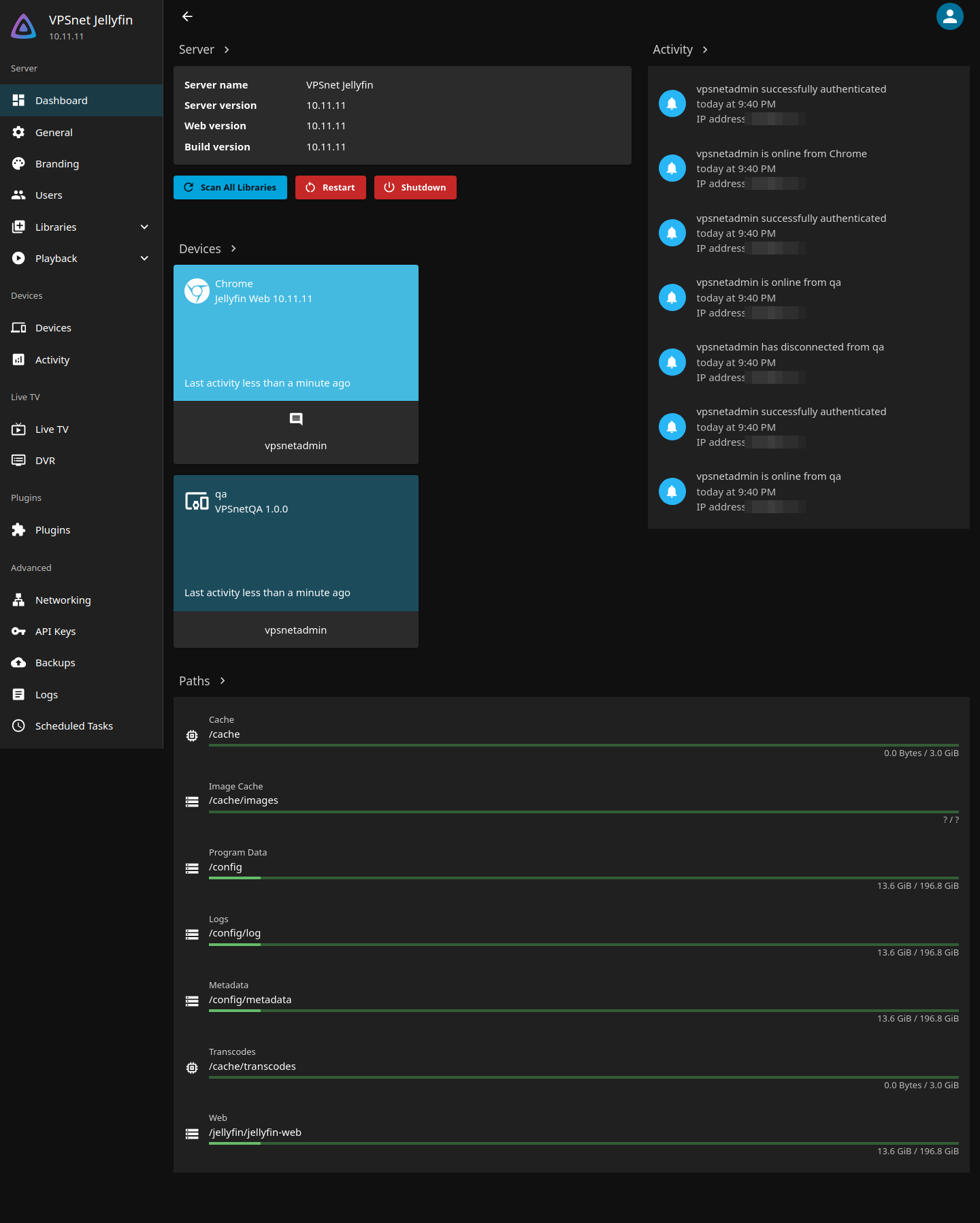
Task: Open the Activity section chevron header
Action: (681, 50)
